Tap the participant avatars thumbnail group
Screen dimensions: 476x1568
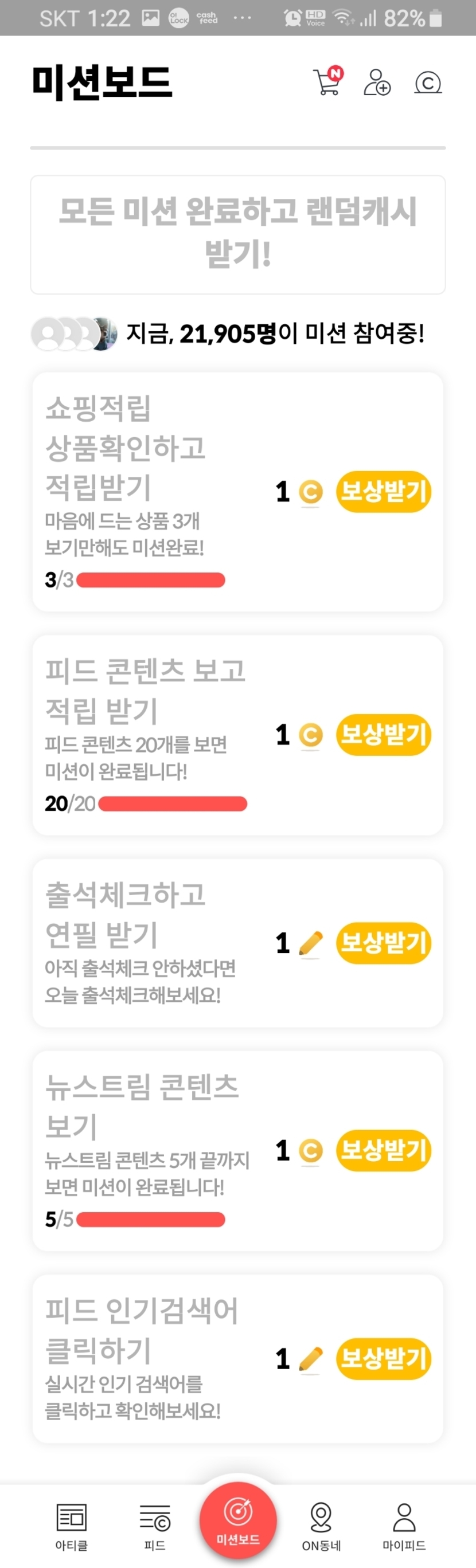(x=75, y=334)
